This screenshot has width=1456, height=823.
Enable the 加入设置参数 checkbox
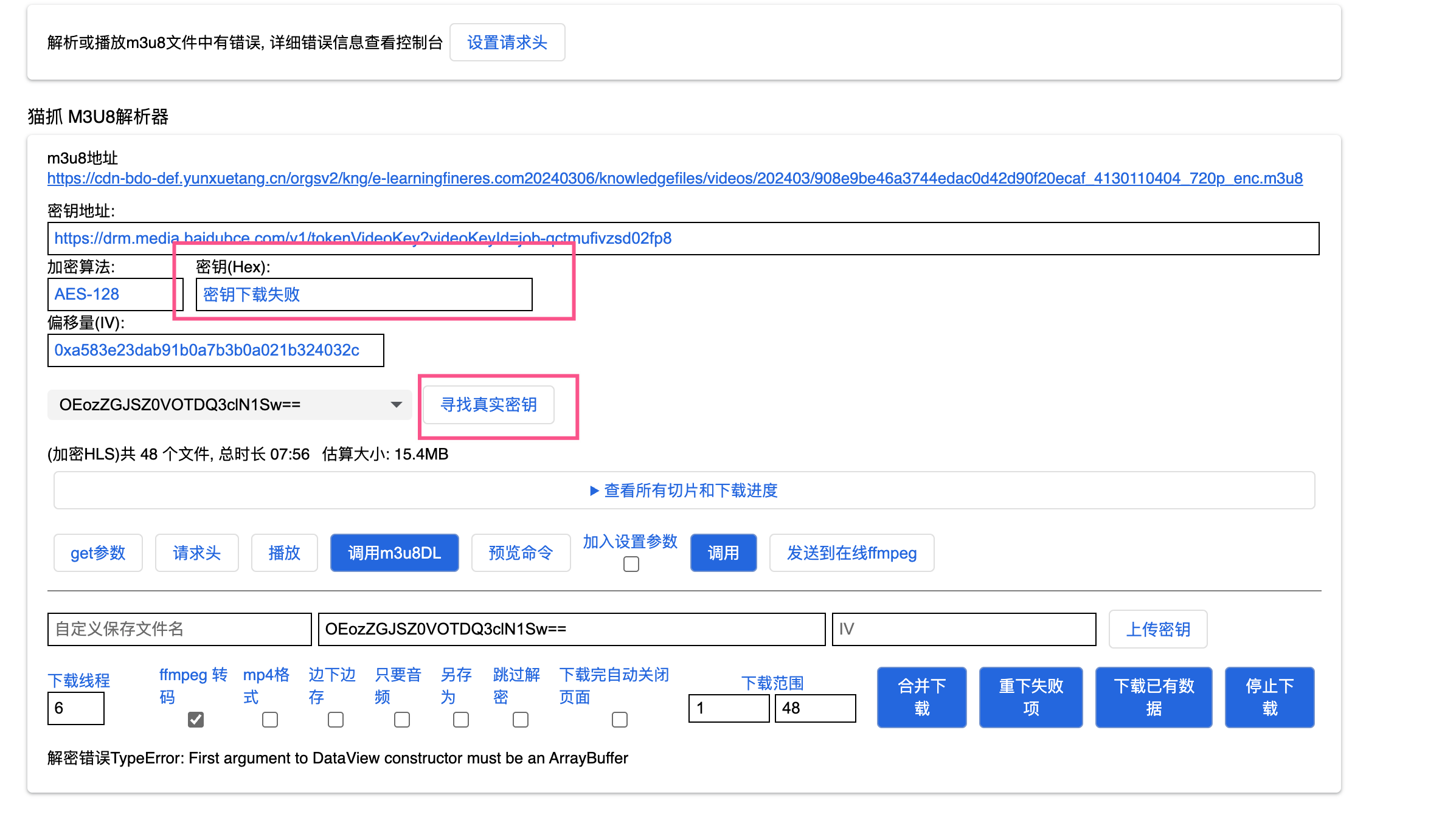click(x=631, y=565)
